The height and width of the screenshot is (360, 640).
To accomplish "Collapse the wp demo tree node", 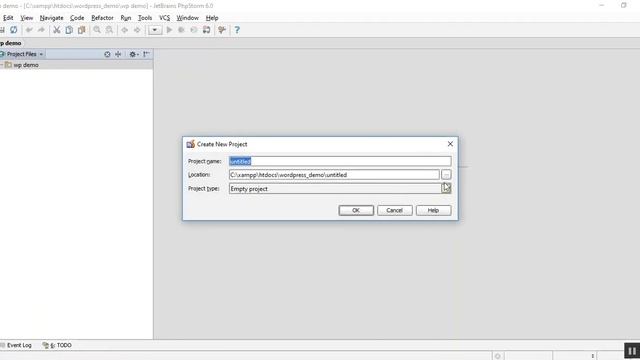I will coord(1,65).
